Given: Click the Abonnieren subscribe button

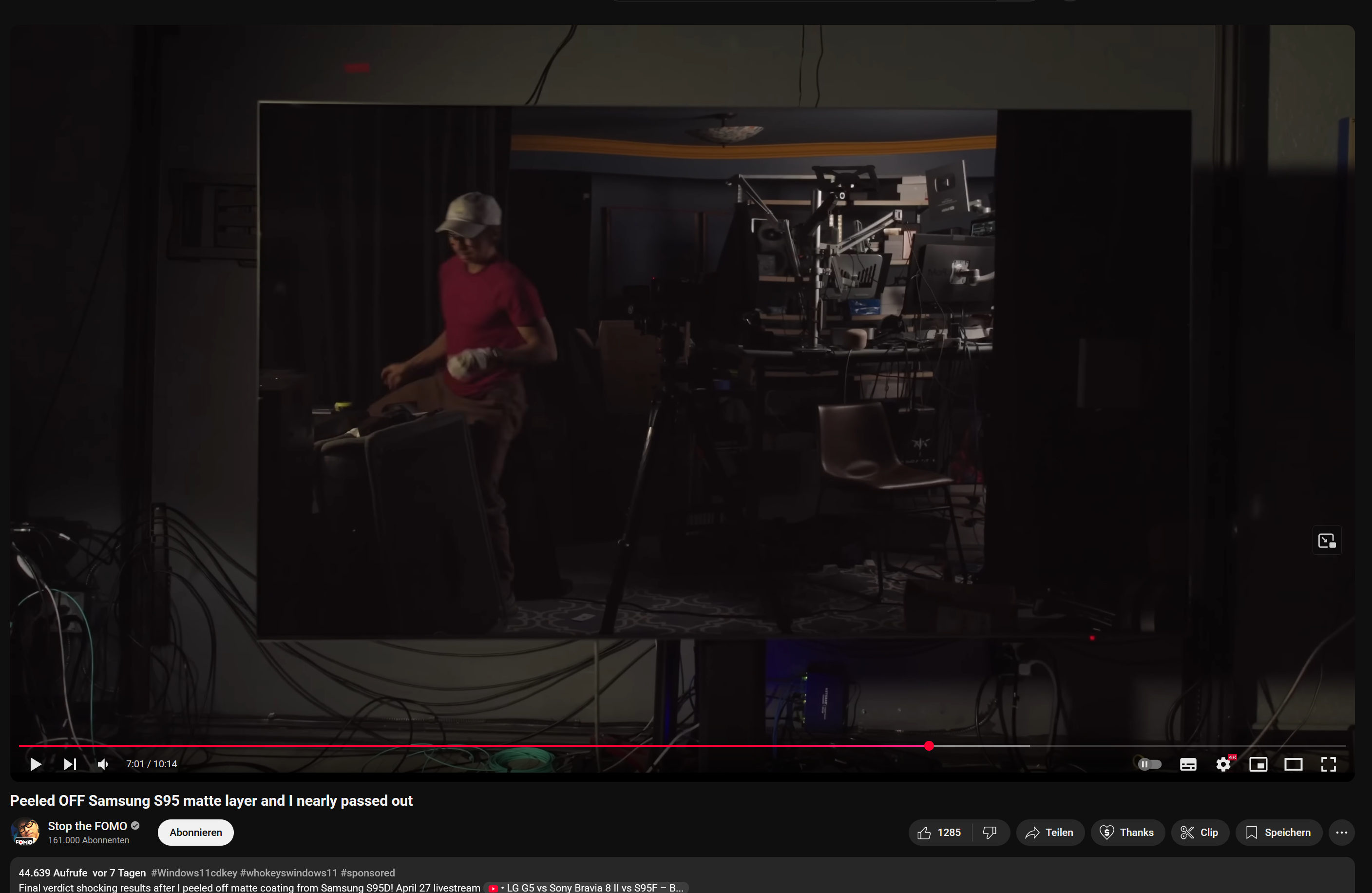Looking at the screenshot, I should (195, 833).
